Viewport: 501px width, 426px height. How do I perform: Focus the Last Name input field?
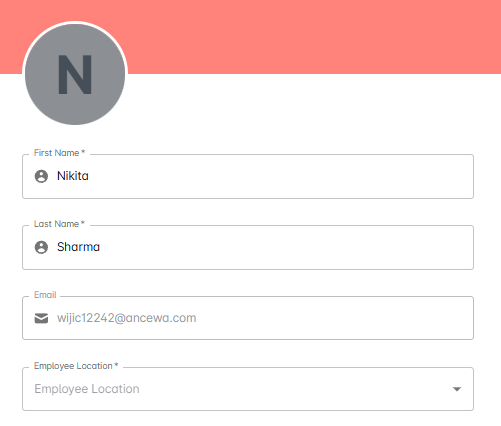coord(248,247)
